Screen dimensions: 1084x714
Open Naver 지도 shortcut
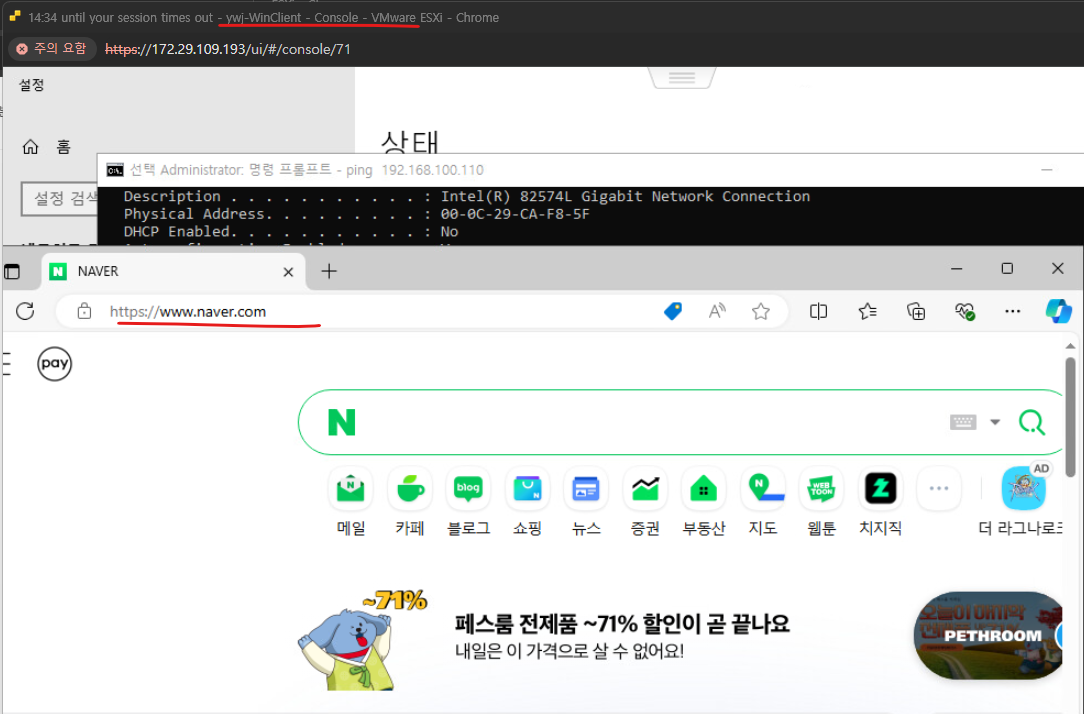(763, 502)
